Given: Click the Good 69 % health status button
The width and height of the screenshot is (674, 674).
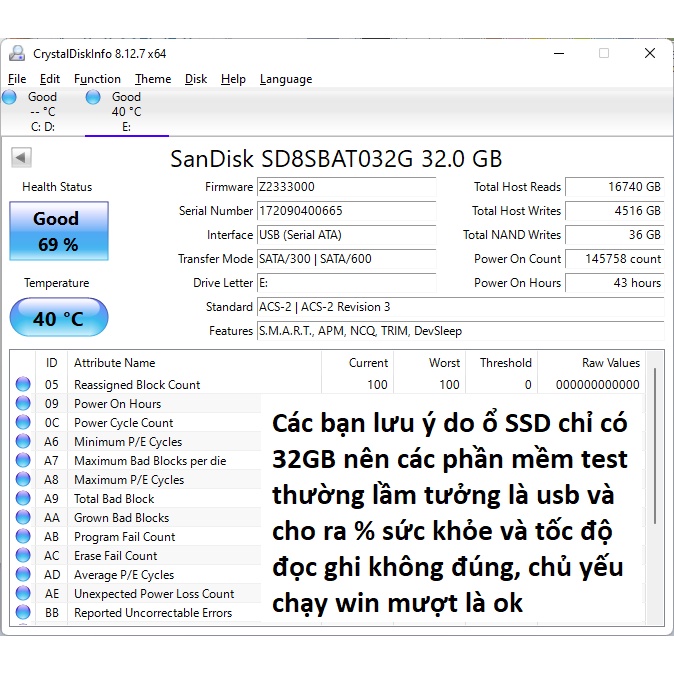Looking at the screenshot, I should (x=58, y=231).
